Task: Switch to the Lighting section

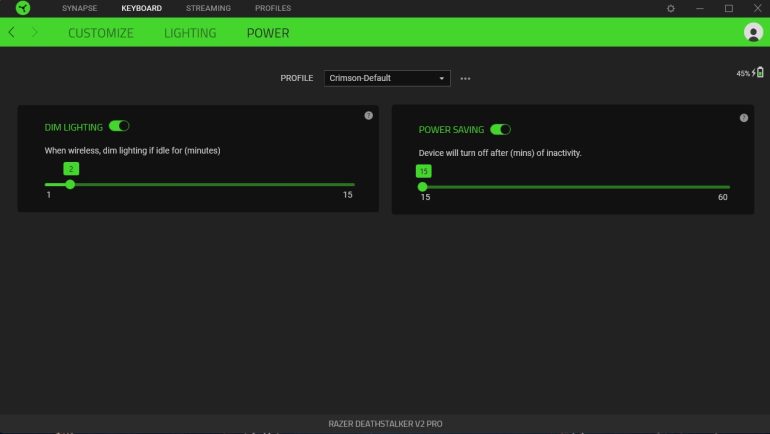Action: coord(190,33)
